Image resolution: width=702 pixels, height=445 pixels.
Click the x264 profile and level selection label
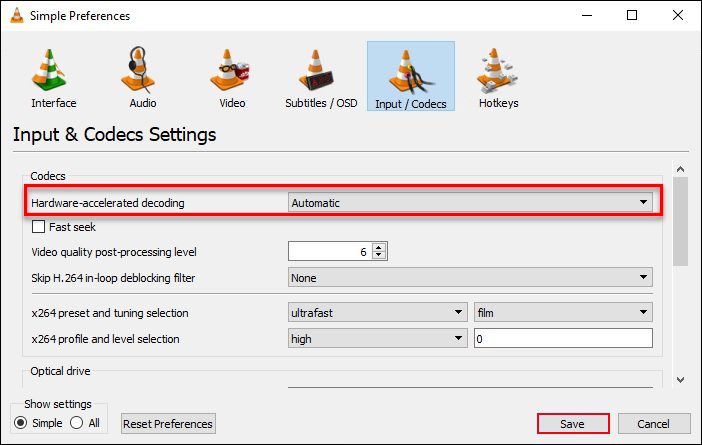(106, 339)
